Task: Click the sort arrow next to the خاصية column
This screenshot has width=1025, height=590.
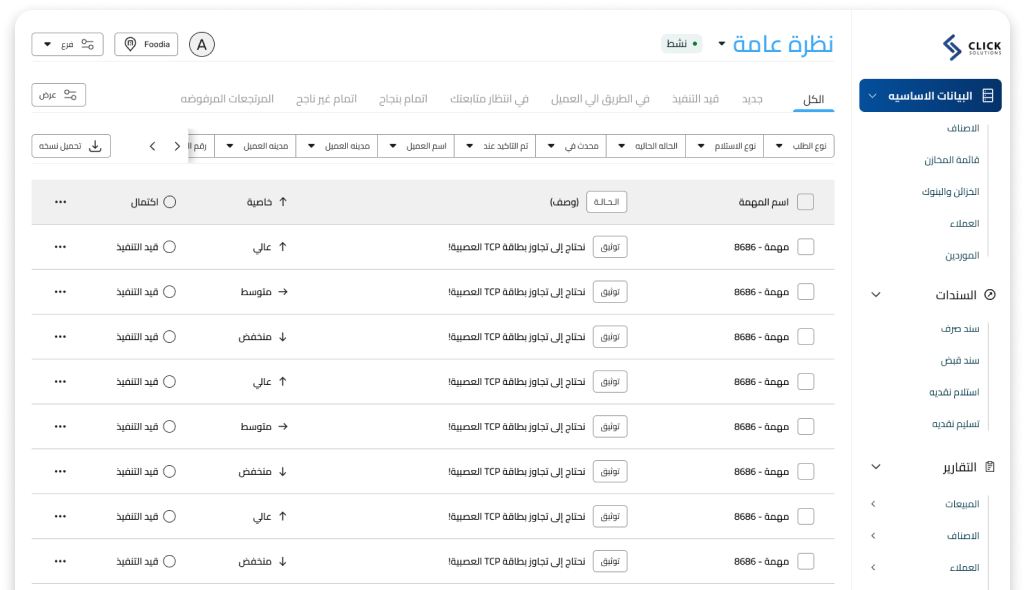Action: tap(283, 202)
